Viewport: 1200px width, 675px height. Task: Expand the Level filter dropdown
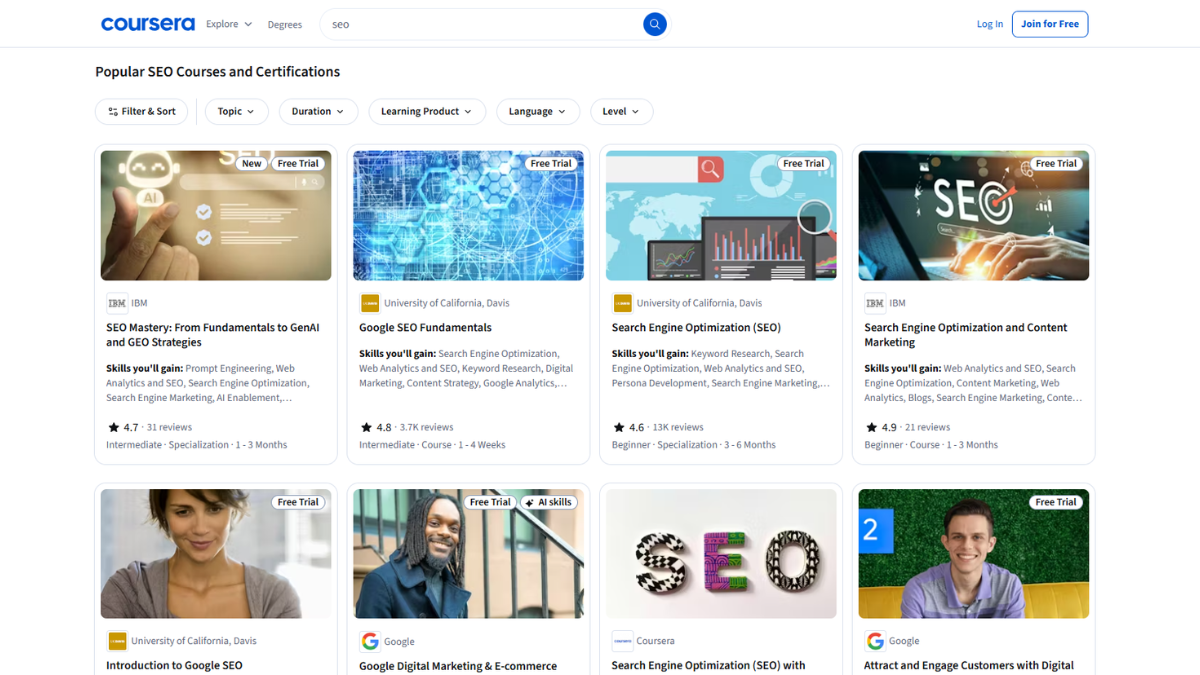621,111
